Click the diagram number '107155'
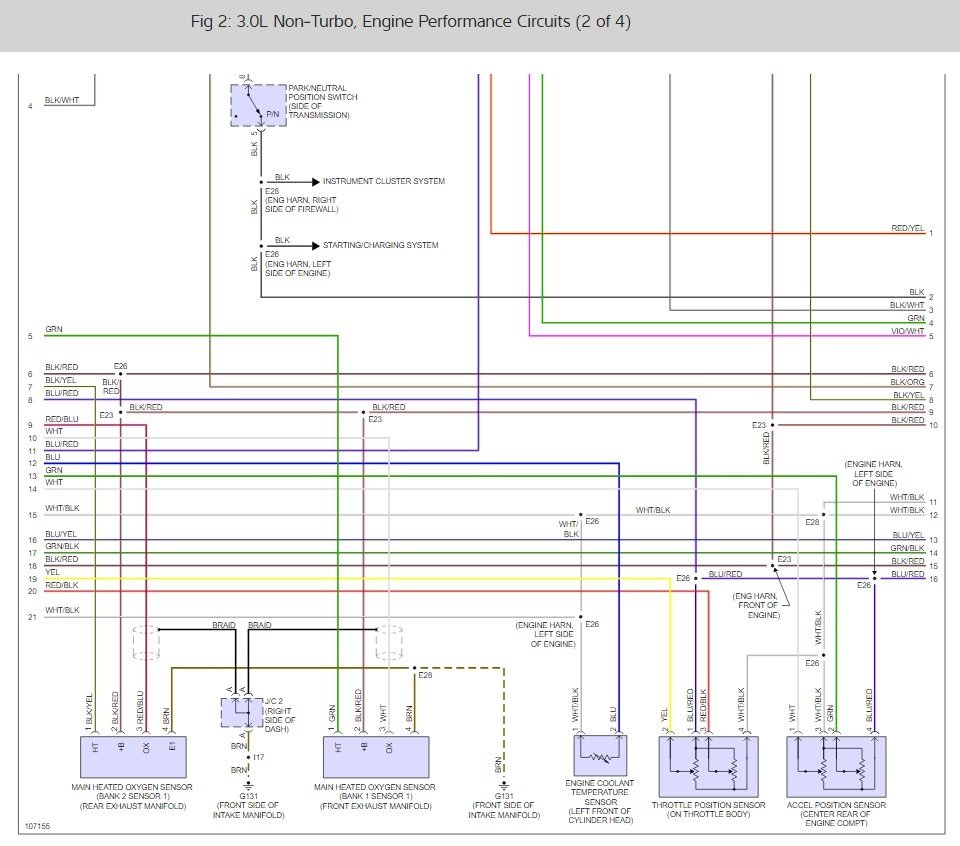 point(37,826)
